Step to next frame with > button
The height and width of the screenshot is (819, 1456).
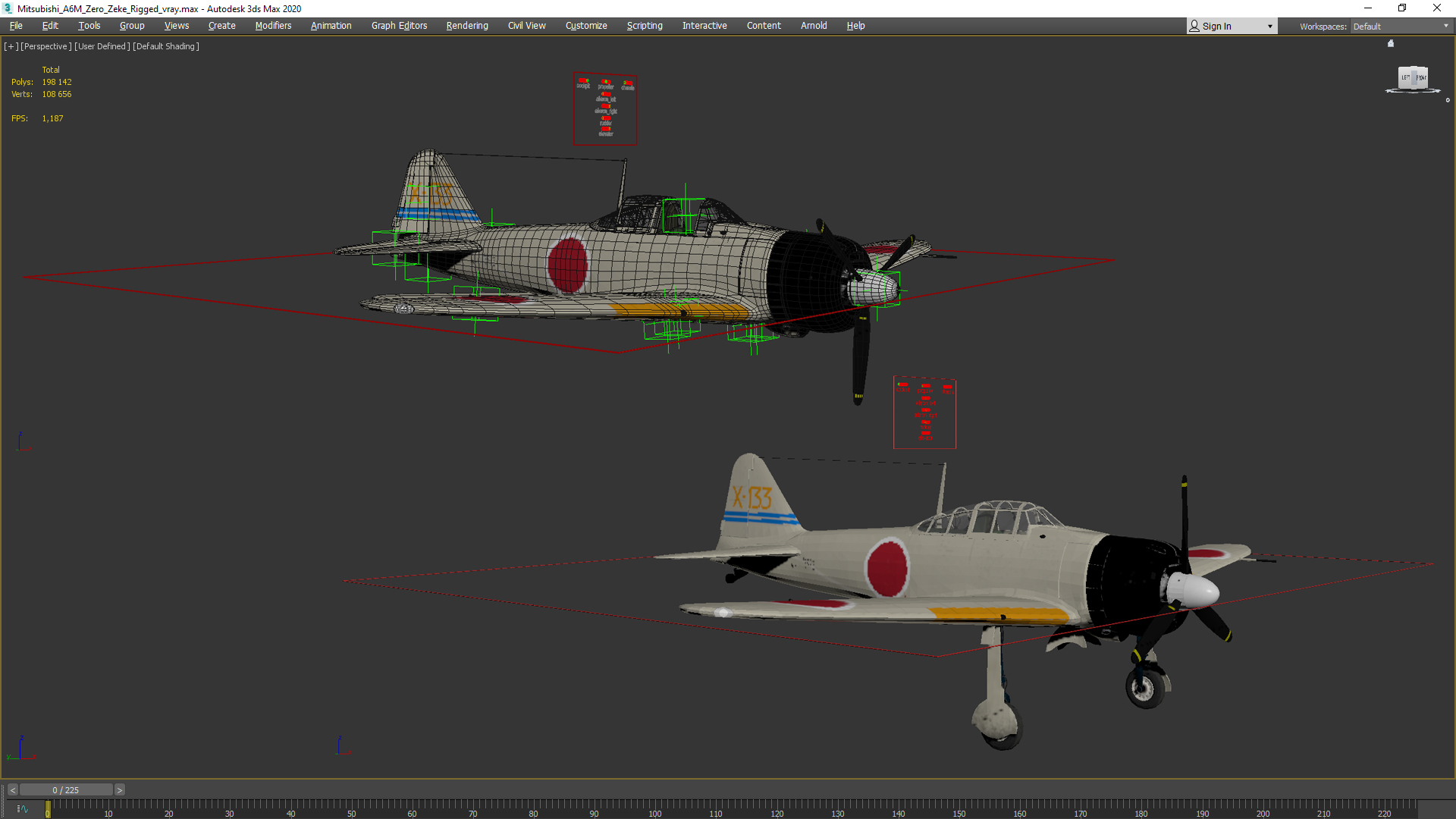tap(119, 790)
